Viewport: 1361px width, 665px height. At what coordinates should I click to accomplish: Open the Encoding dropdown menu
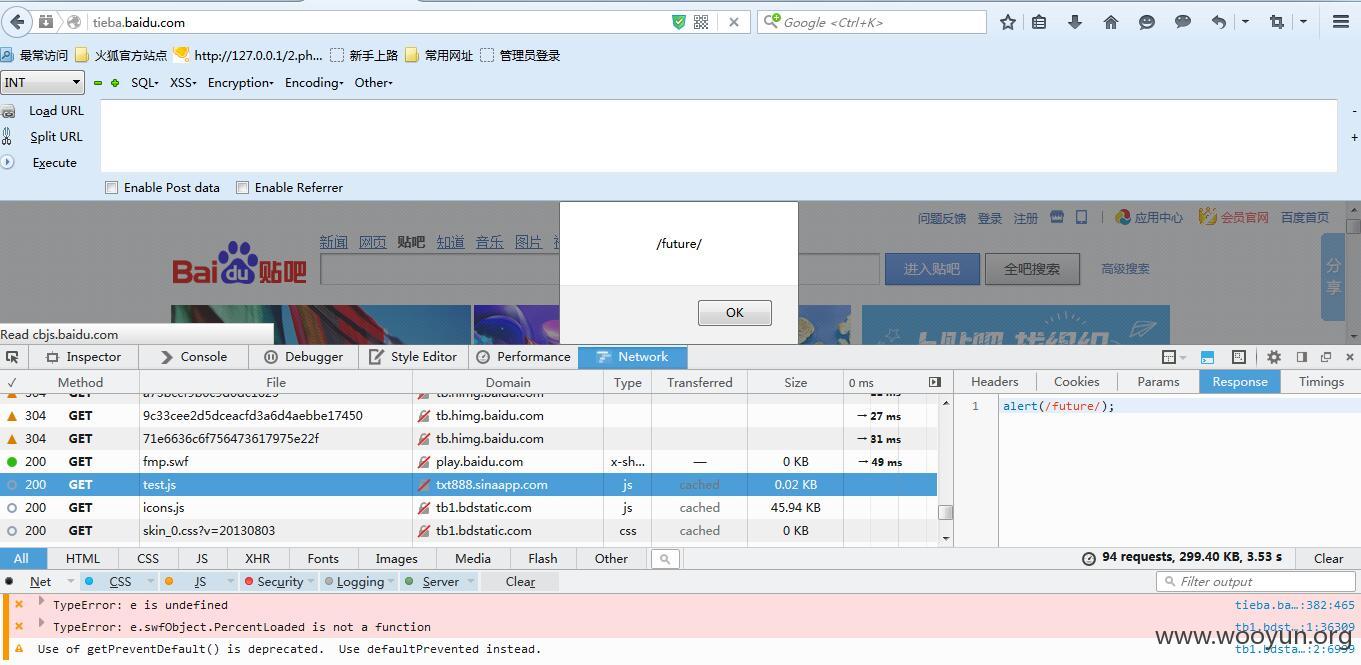(314, 83)
